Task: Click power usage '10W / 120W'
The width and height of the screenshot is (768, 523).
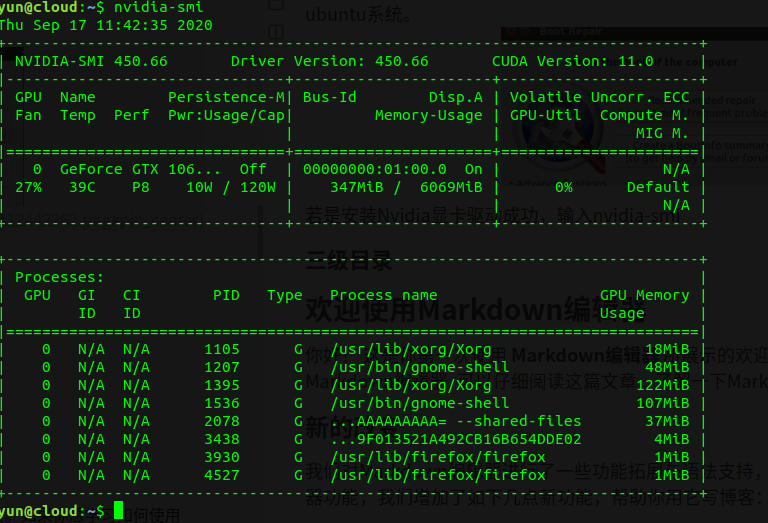Action: pos(231,187)
